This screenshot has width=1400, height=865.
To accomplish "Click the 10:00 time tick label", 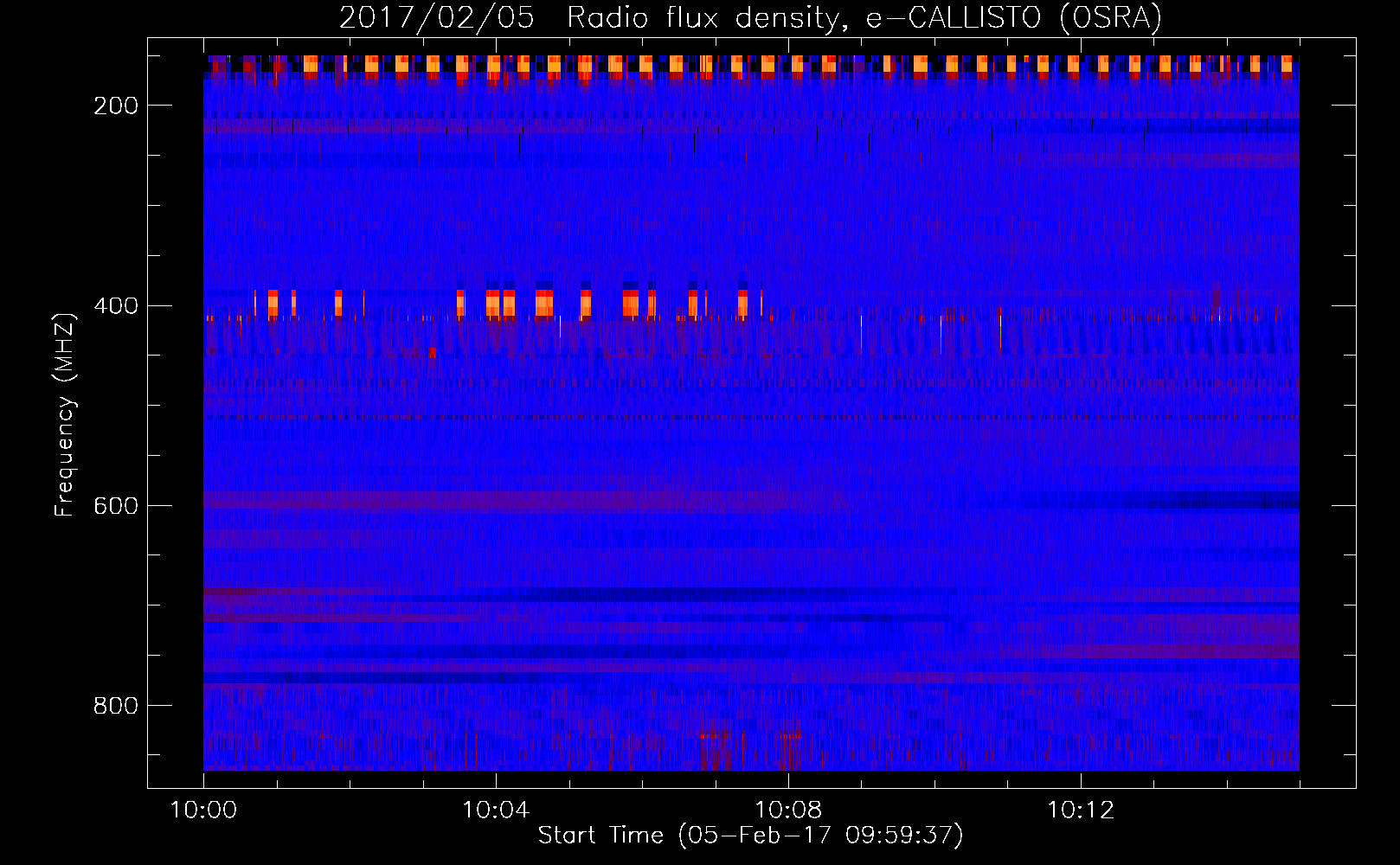I will [203, 810].
